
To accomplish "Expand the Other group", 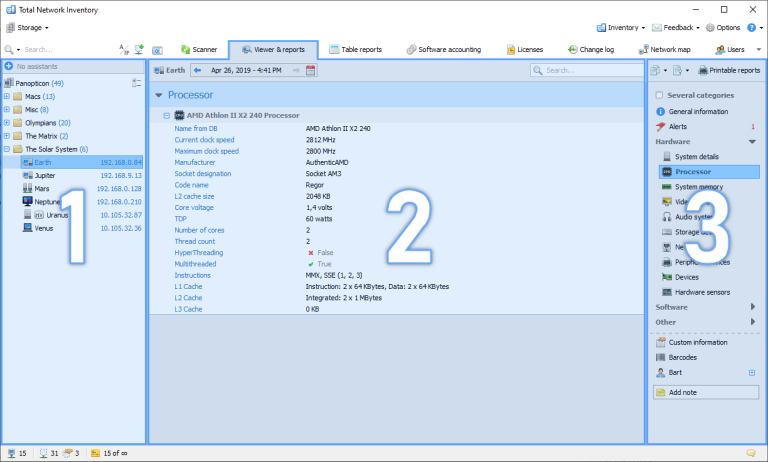I will point(752,322).
